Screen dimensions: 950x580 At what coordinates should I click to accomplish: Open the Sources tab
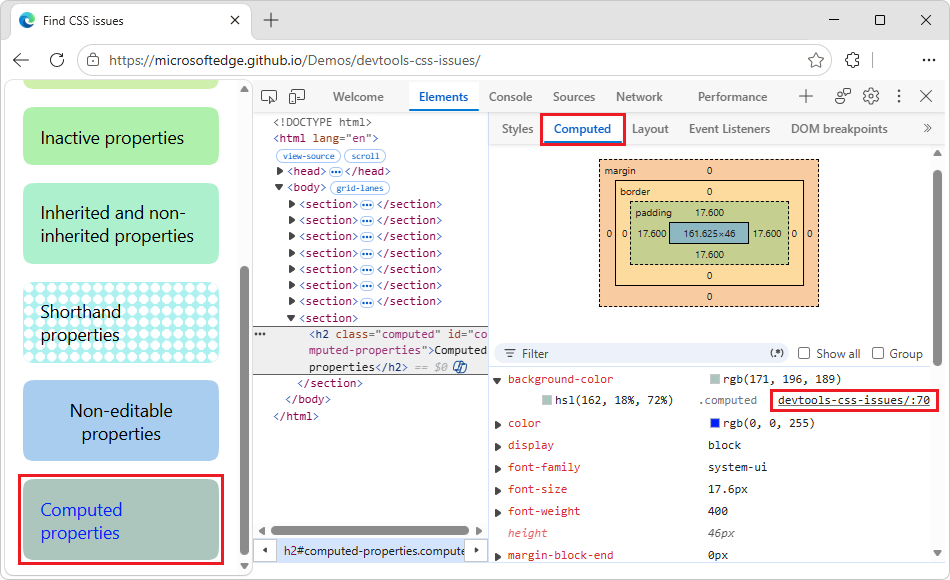[x=574, y=96]
